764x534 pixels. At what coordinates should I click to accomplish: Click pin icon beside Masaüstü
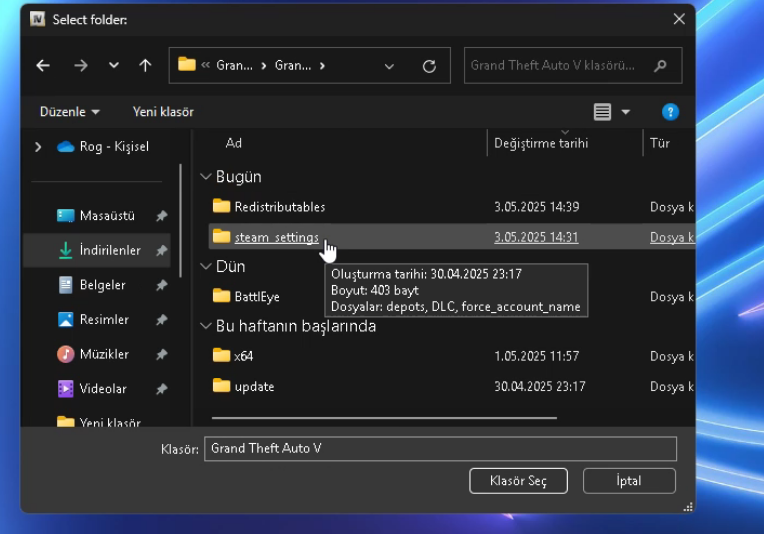click(161, 215)
